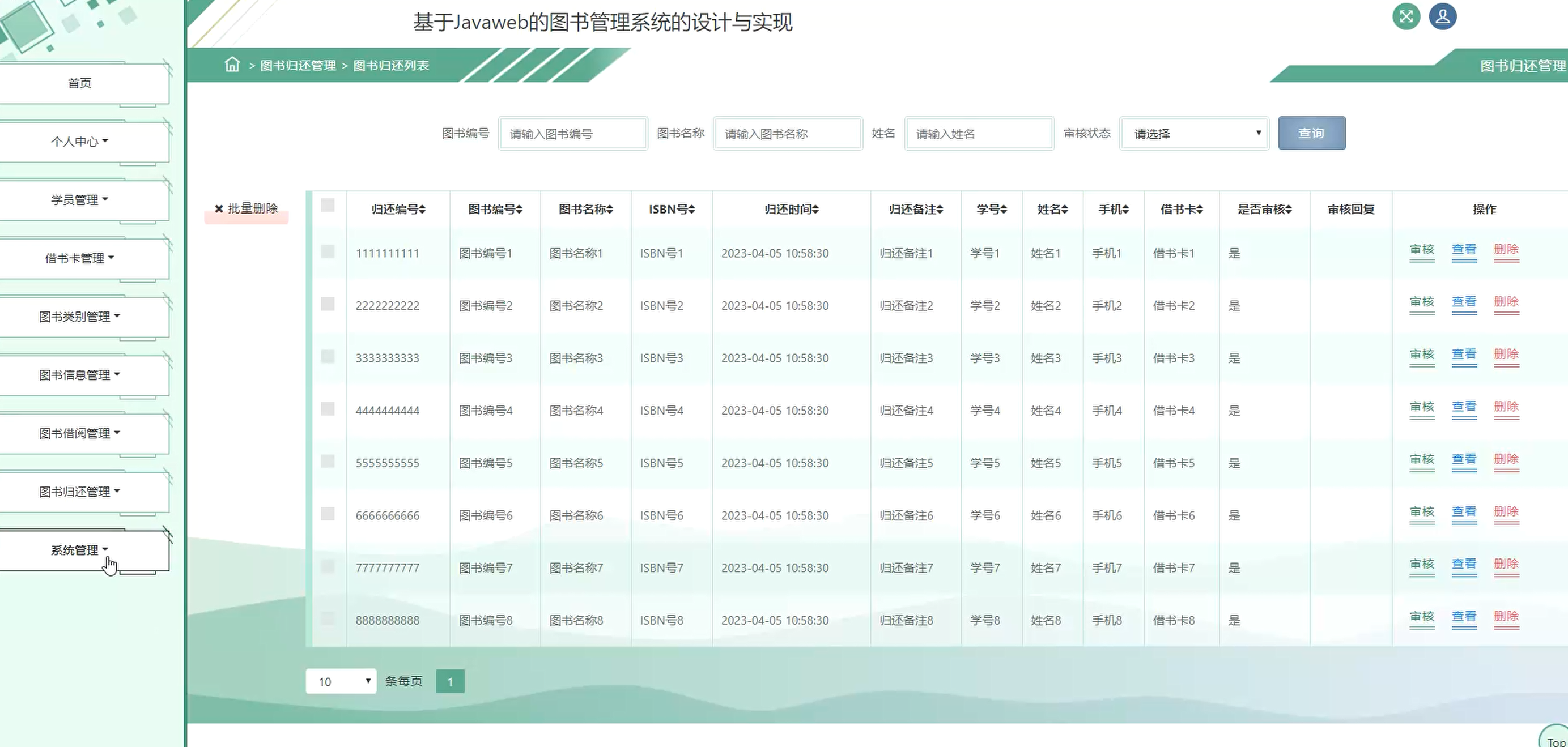This screenshot has width=1568, height=747.
Task: Check the row 3333333333 checkbox
Action: pyautogui.click(x=328, y=356)
